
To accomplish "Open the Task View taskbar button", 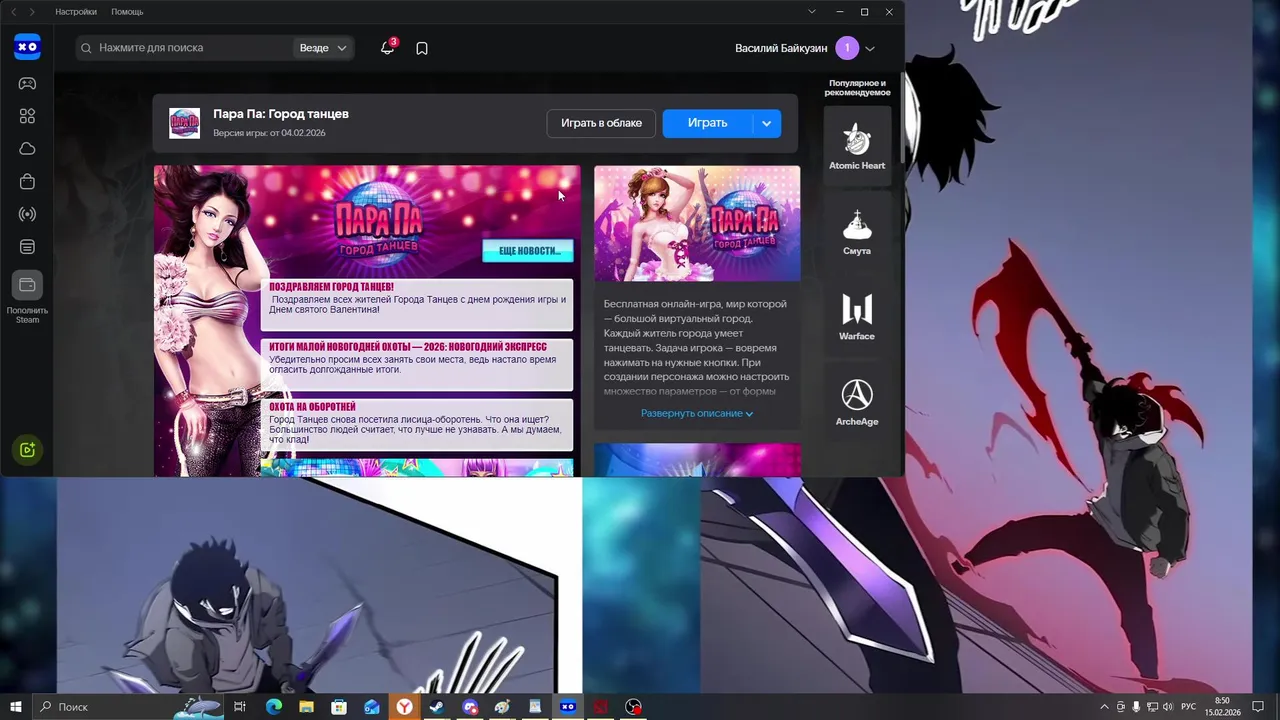I will click(240, 707).
